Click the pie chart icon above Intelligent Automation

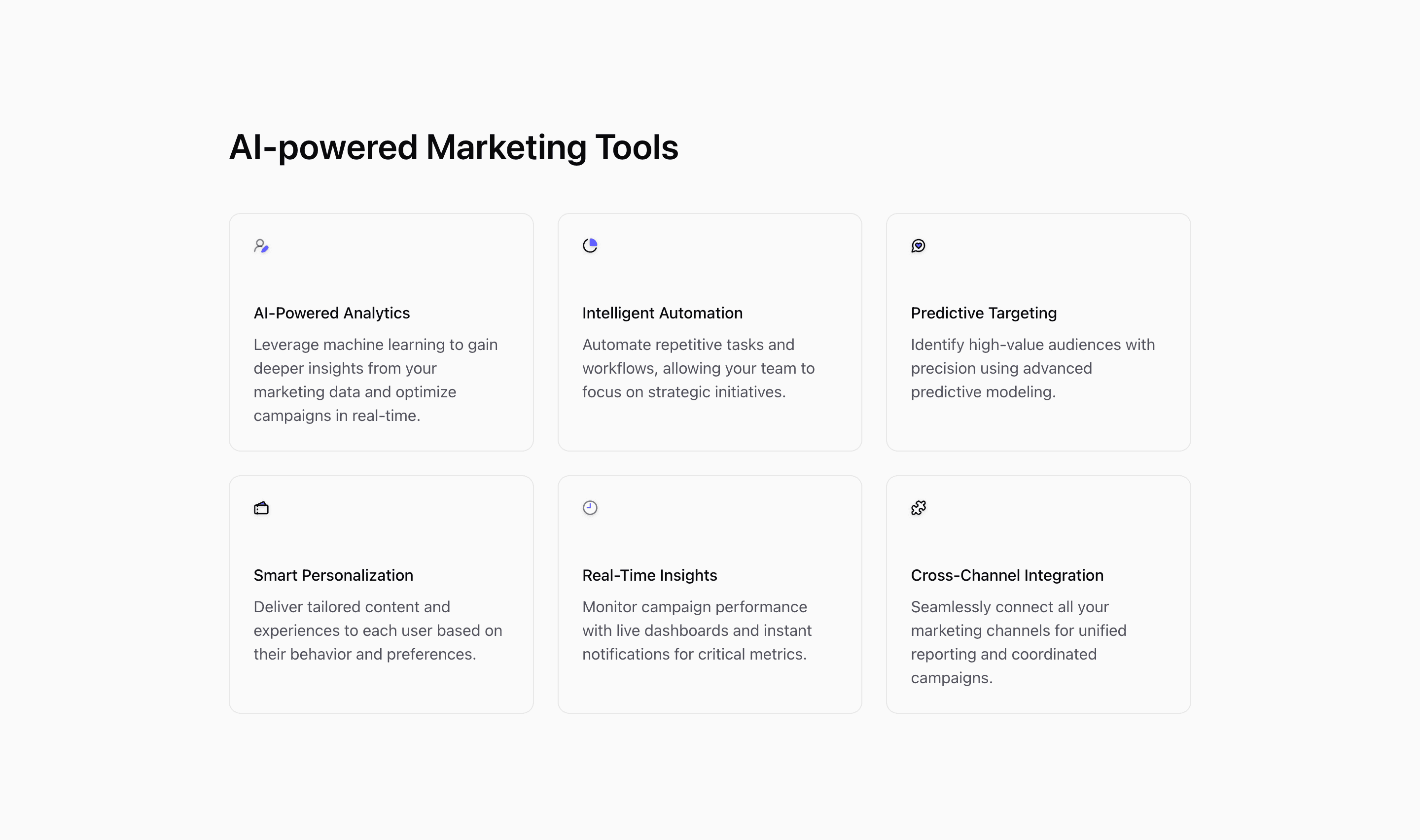[x=590, y=245]
